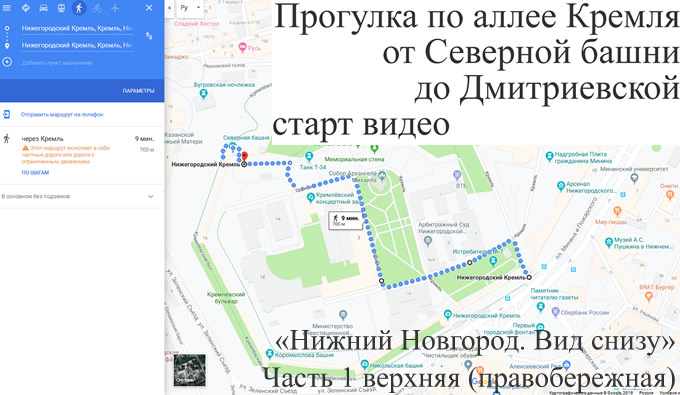Click the starting point address field
Image resolution: width=680 pixels, height=395 pixels.
(77, 28)
